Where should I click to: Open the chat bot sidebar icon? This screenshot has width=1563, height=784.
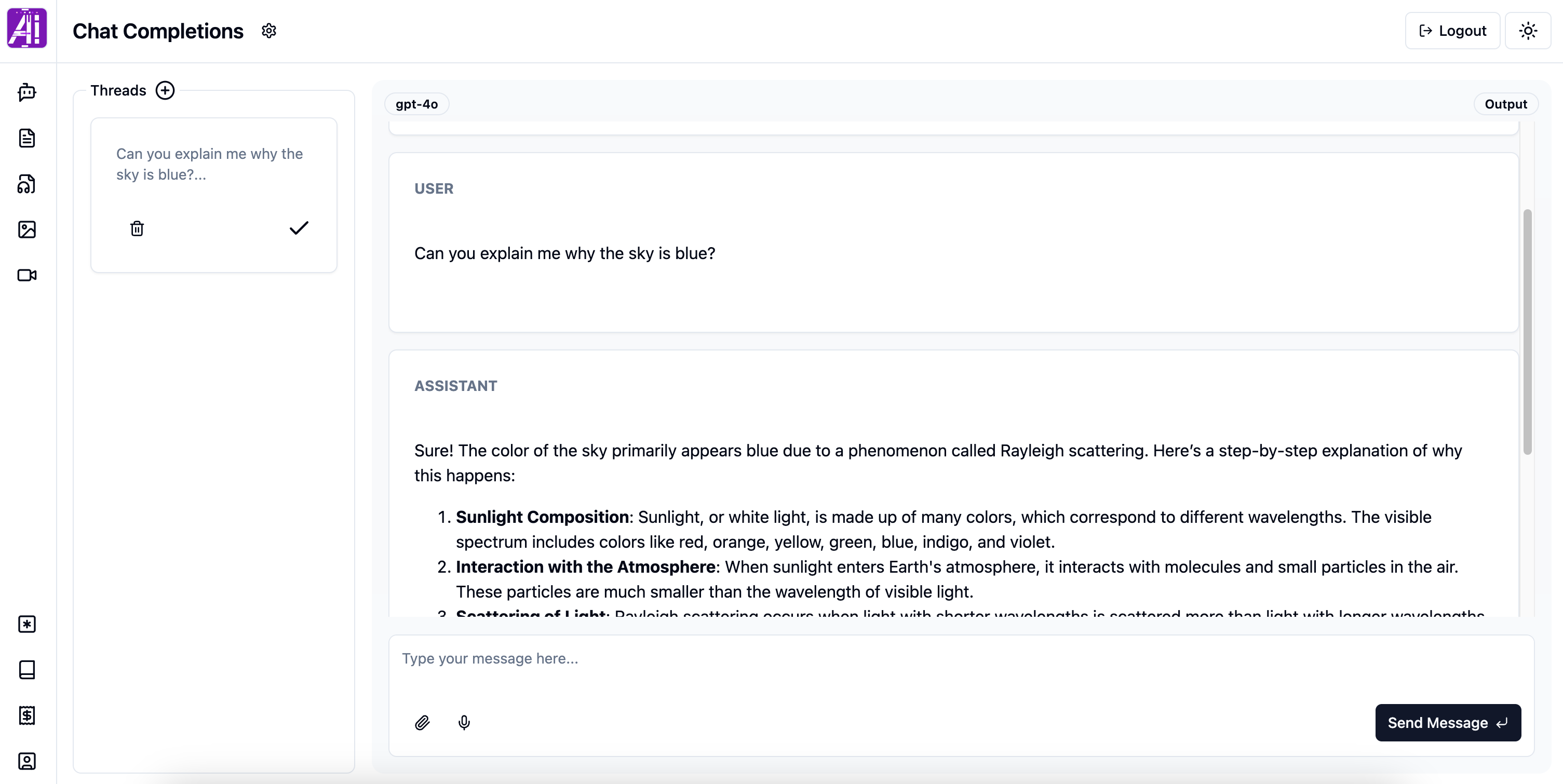click(26, 92)
